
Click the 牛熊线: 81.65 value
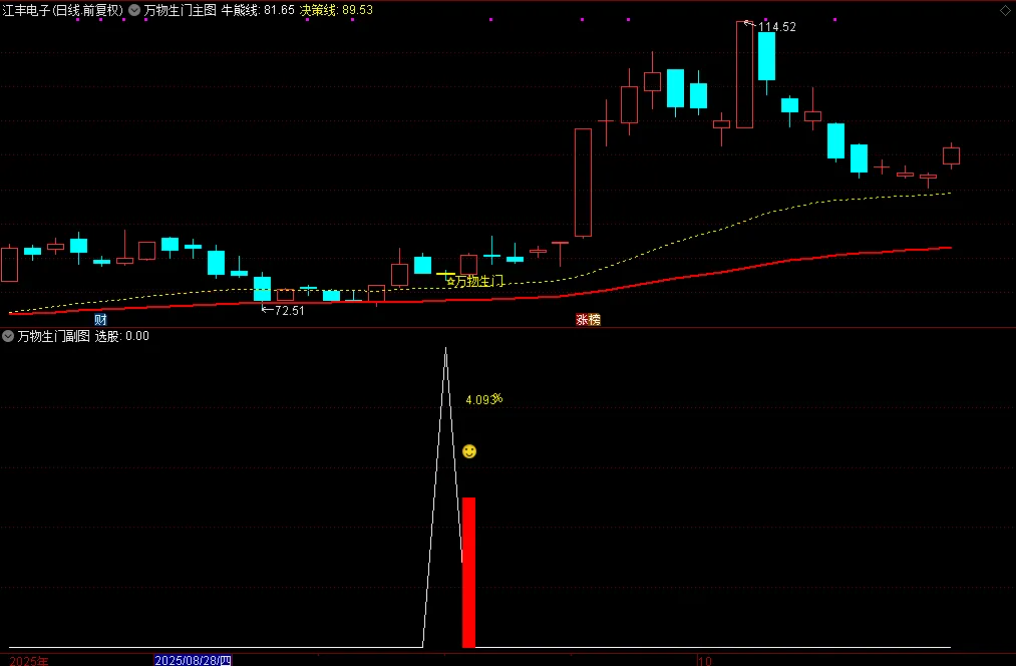258,10
